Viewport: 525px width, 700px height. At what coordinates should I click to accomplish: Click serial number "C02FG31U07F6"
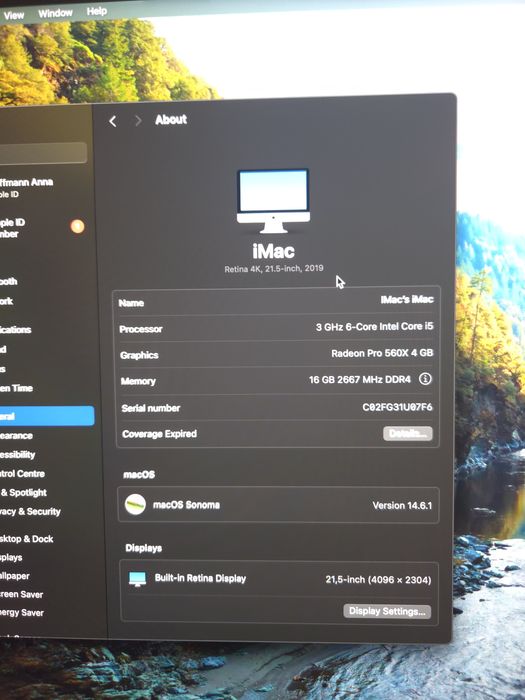[x=397, y=407]
